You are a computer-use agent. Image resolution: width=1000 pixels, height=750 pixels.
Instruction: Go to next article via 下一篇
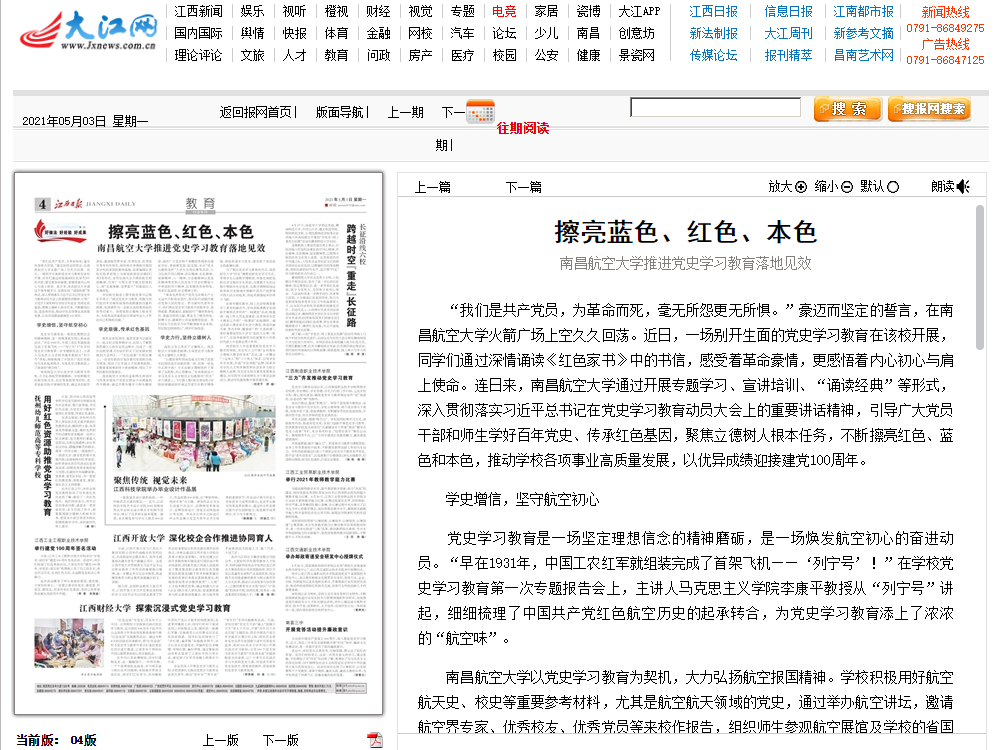pyautogui.click(x=523, y=187)
